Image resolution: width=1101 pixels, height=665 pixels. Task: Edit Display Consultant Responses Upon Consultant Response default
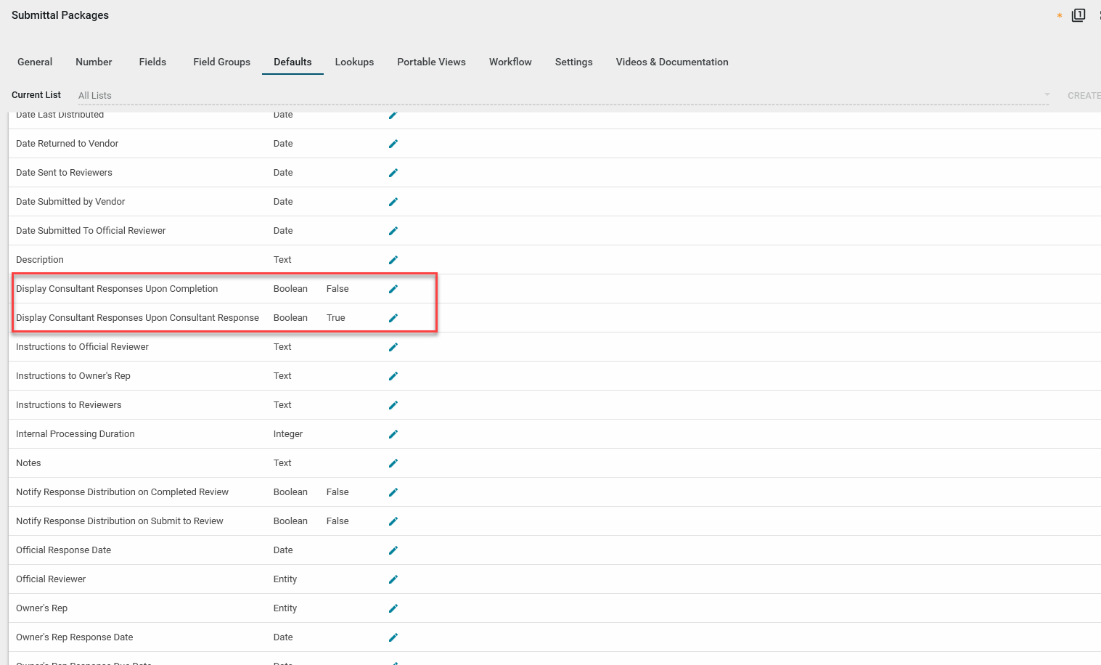click(393, 318)
